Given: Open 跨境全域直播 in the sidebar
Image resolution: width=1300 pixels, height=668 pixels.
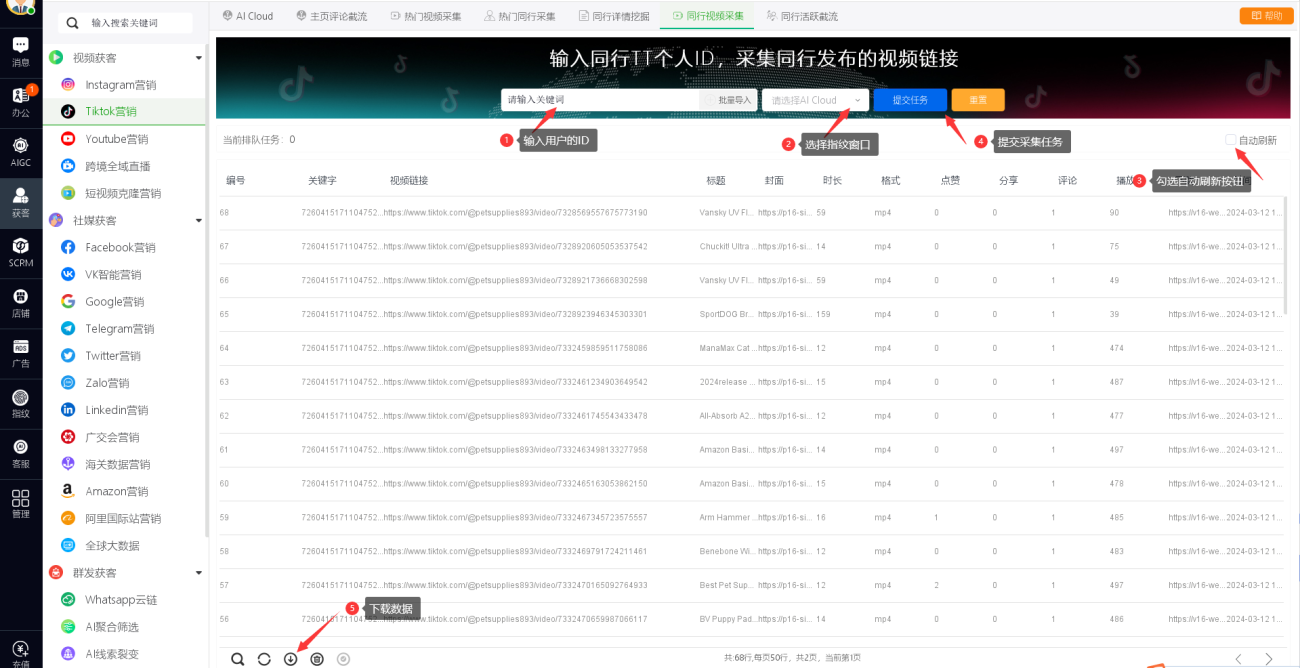Looking at the screenshot, I should coord(117,166).
